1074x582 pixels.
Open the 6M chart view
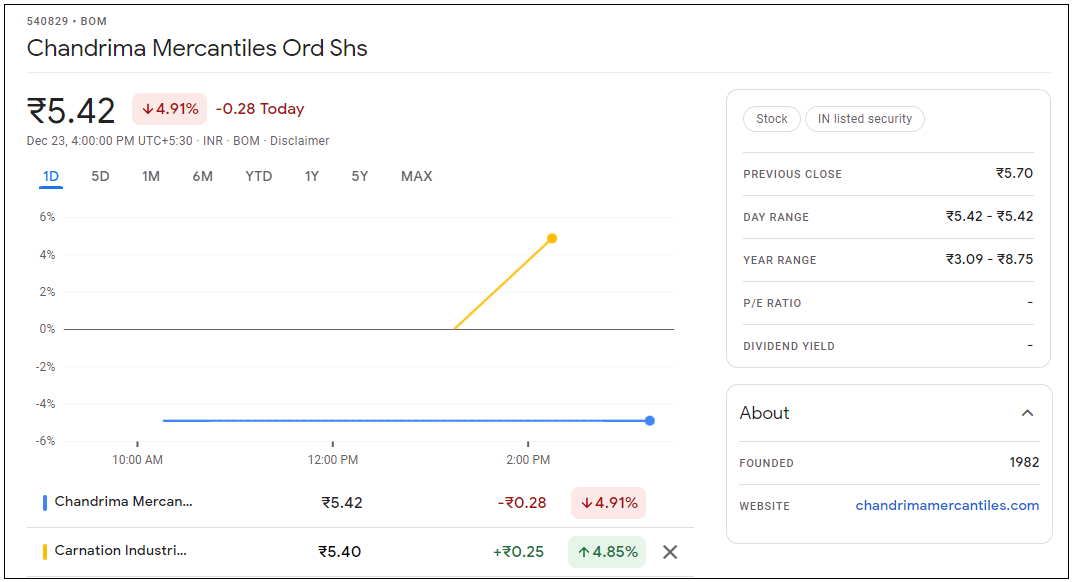203,177
